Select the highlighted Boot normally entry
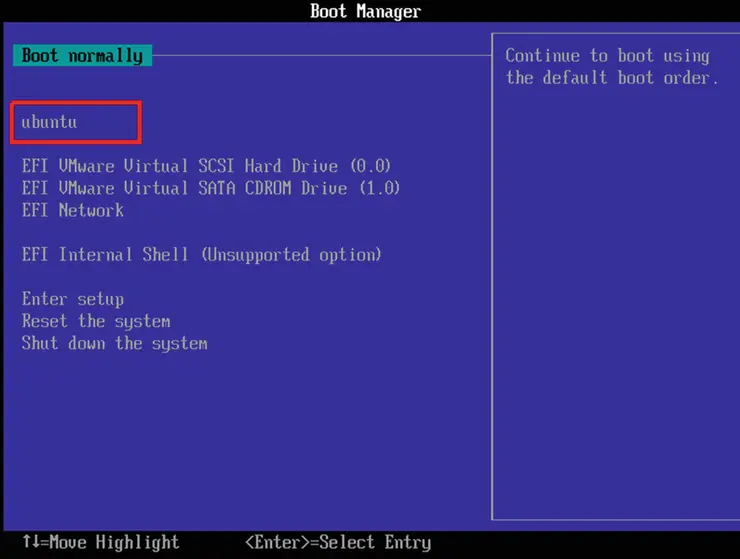 click(x=82, y=56)
